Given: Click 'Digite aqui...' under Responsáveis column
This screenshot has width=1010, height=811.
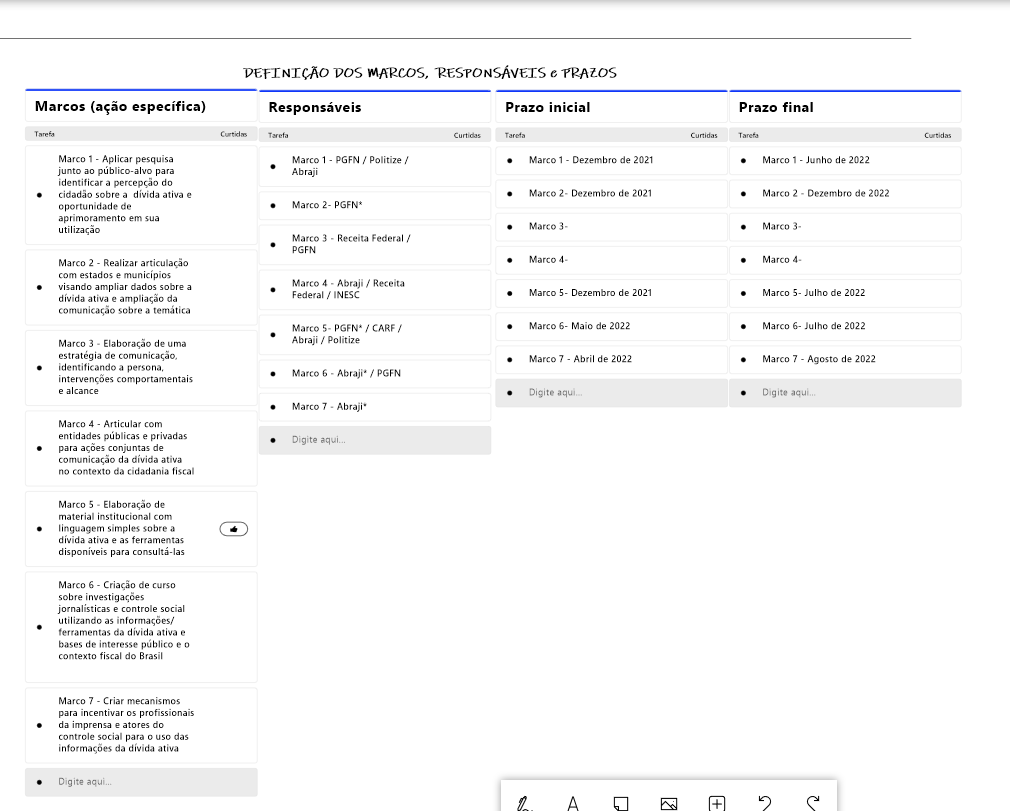Looking at the screenshot, I should (x=319, y=440).
